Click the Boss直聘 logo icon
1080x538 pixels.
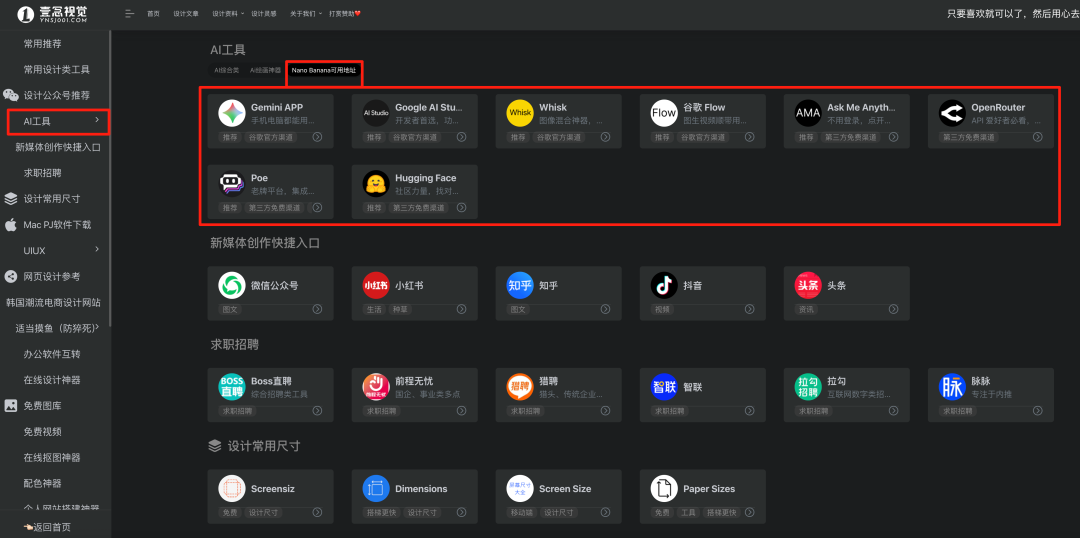point(232,386)
